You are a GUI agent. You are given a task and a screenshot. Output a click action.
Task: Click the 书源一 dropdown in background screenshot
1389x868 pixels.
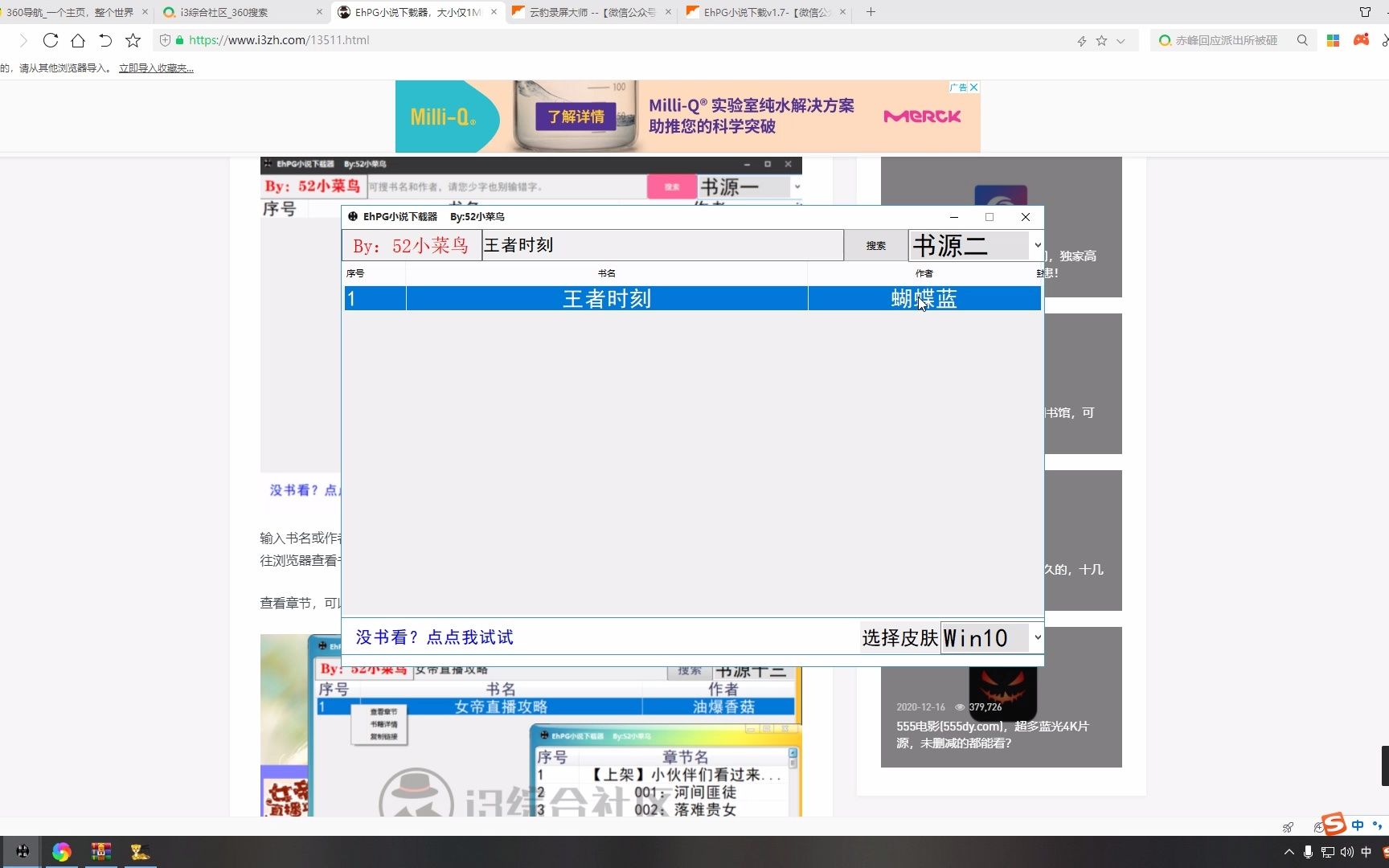click(749, 187)
